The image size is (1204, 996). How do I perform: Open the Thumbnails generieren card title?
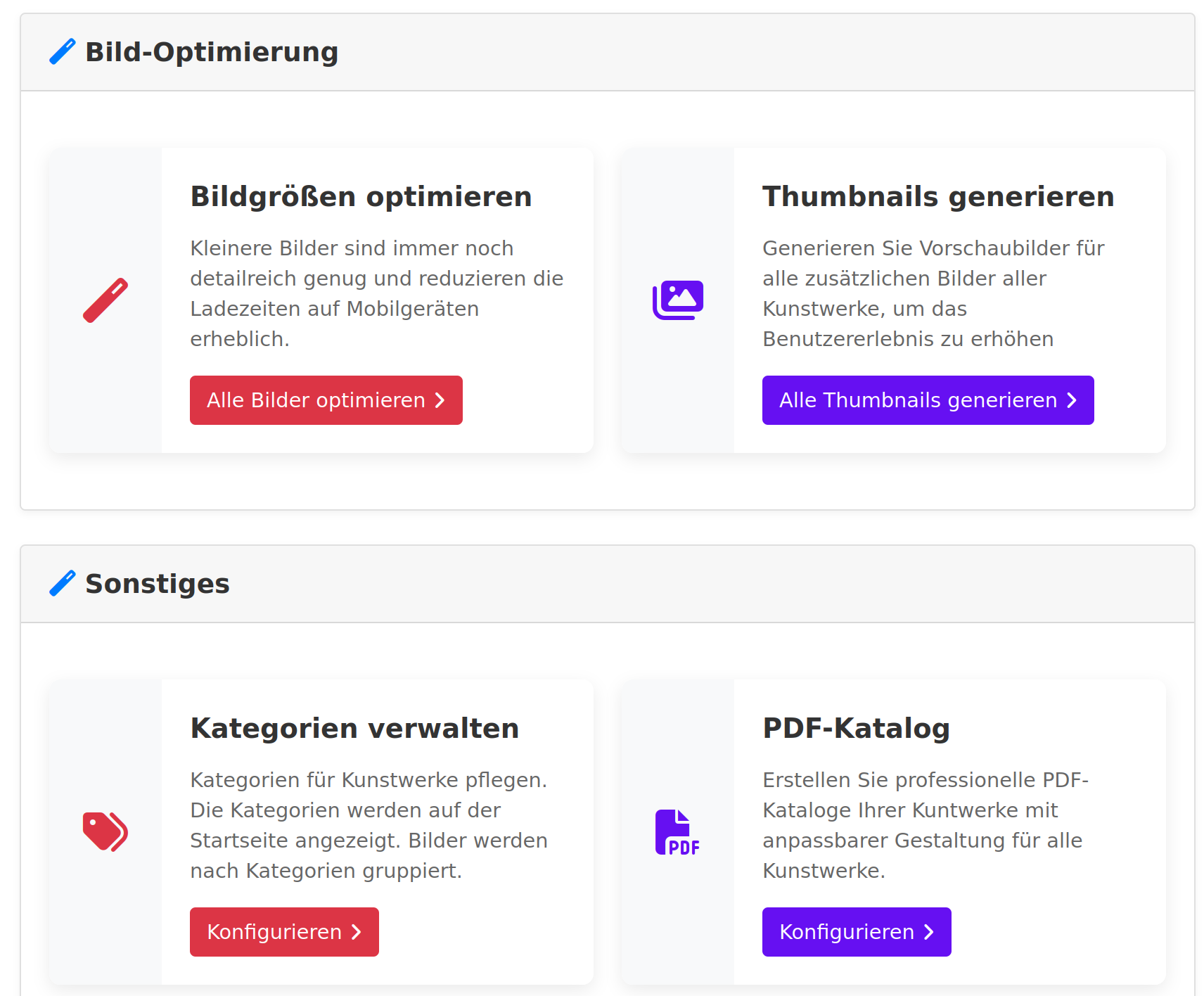[938, 196]
